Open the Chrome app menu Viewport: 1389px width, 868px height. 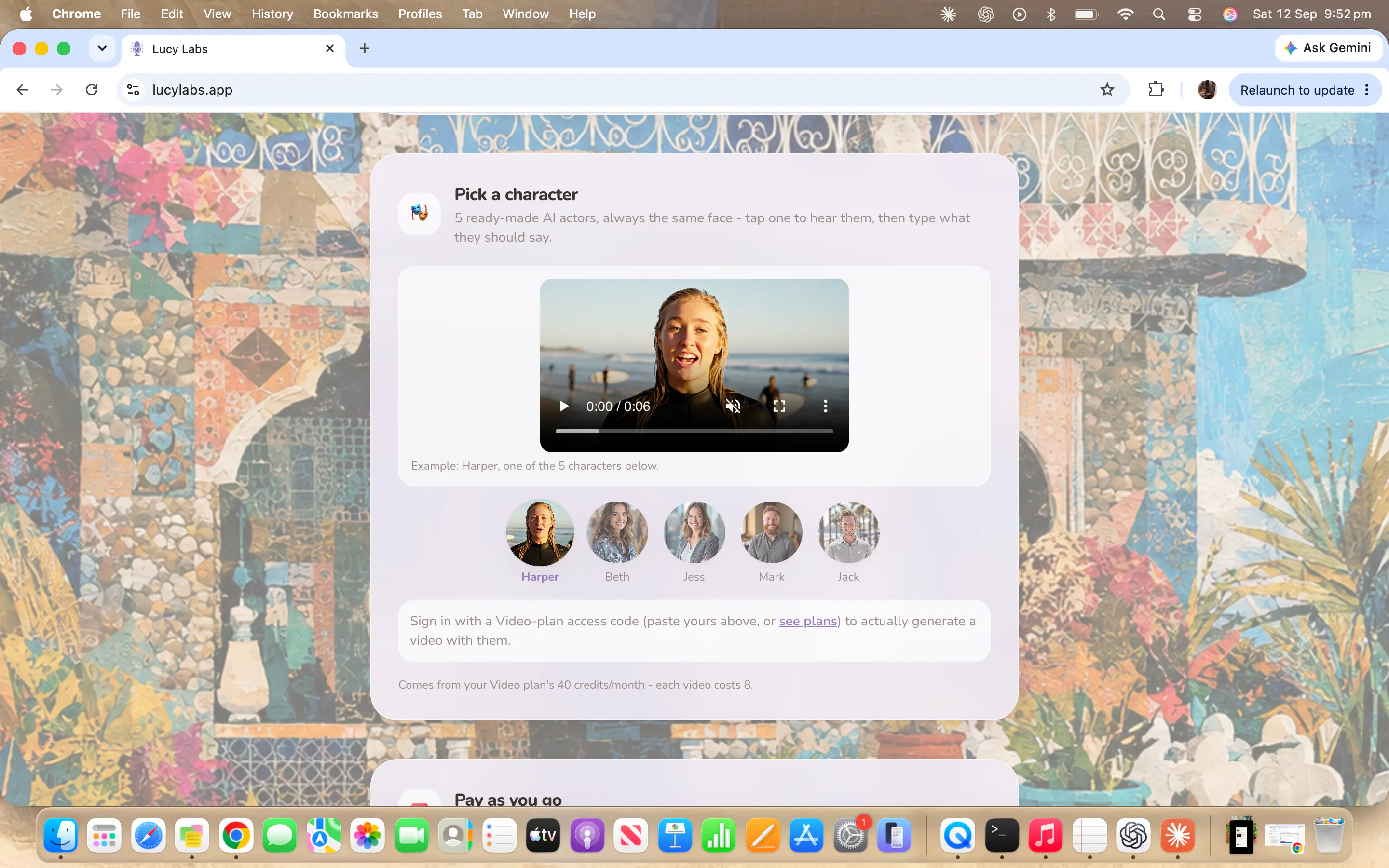coord(76,14)
